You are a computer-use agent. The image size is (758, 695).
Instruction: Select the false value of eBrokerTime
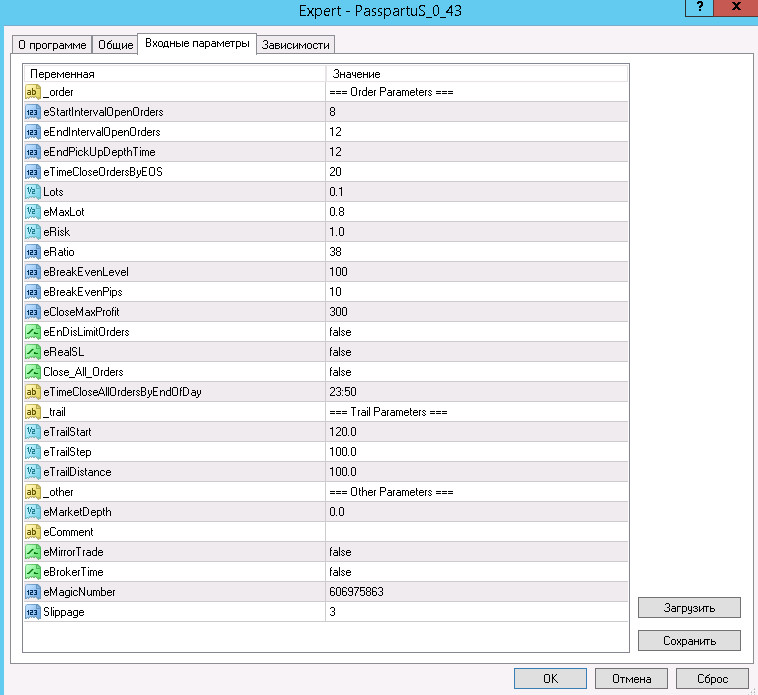pos(340,572)
